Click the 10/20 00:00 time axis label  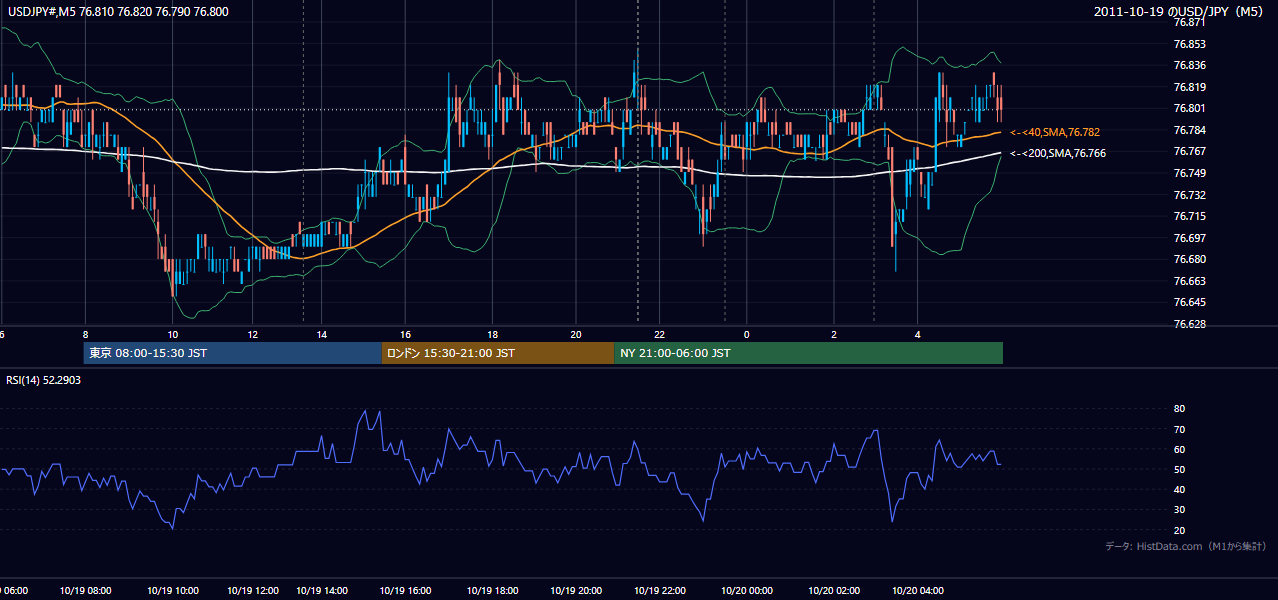pyautogui.click(x=747, y=591)
